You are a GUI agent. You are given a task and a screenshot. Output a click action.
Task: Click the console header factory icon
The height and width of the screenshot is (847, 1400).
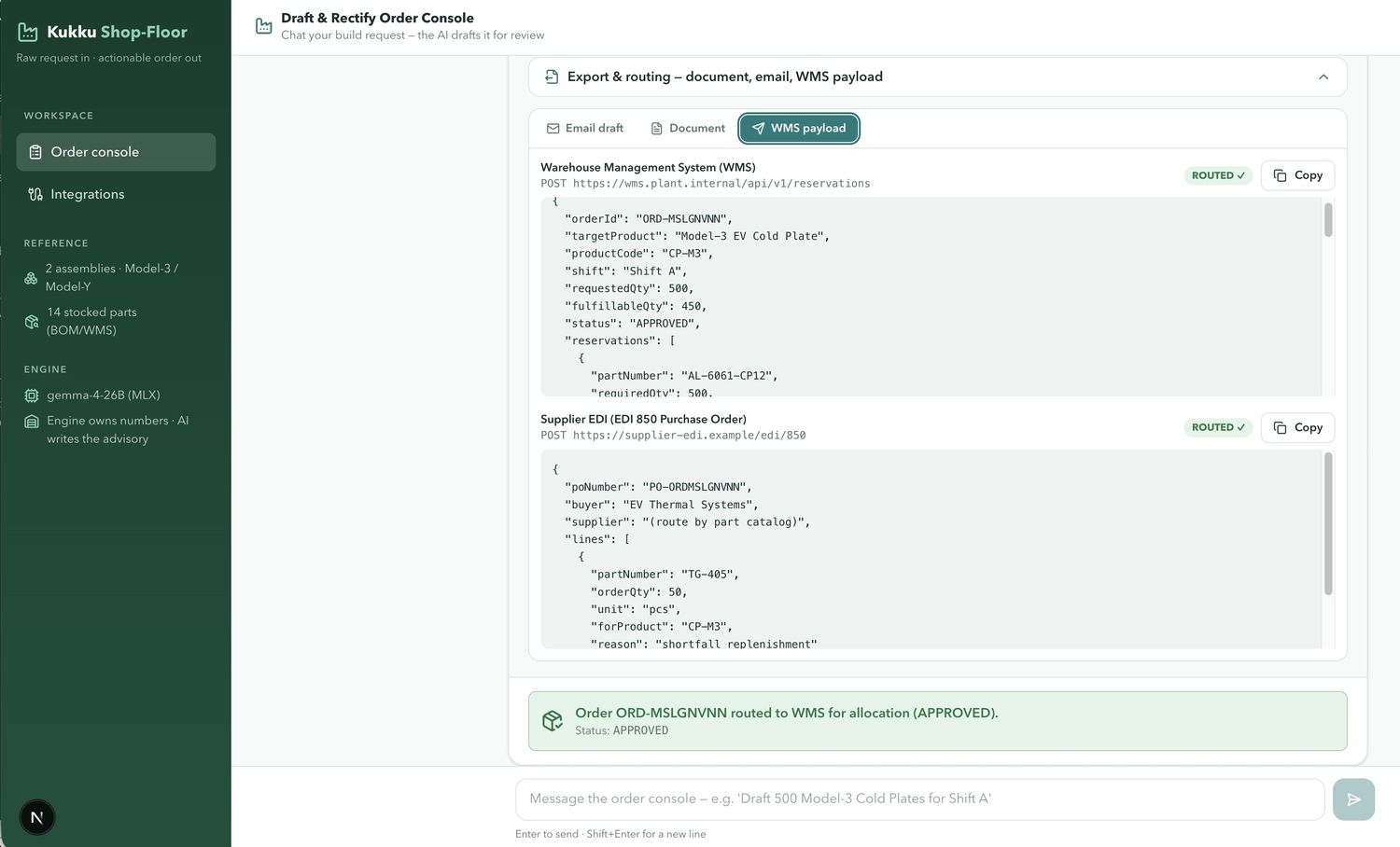[x=264, y=26]
